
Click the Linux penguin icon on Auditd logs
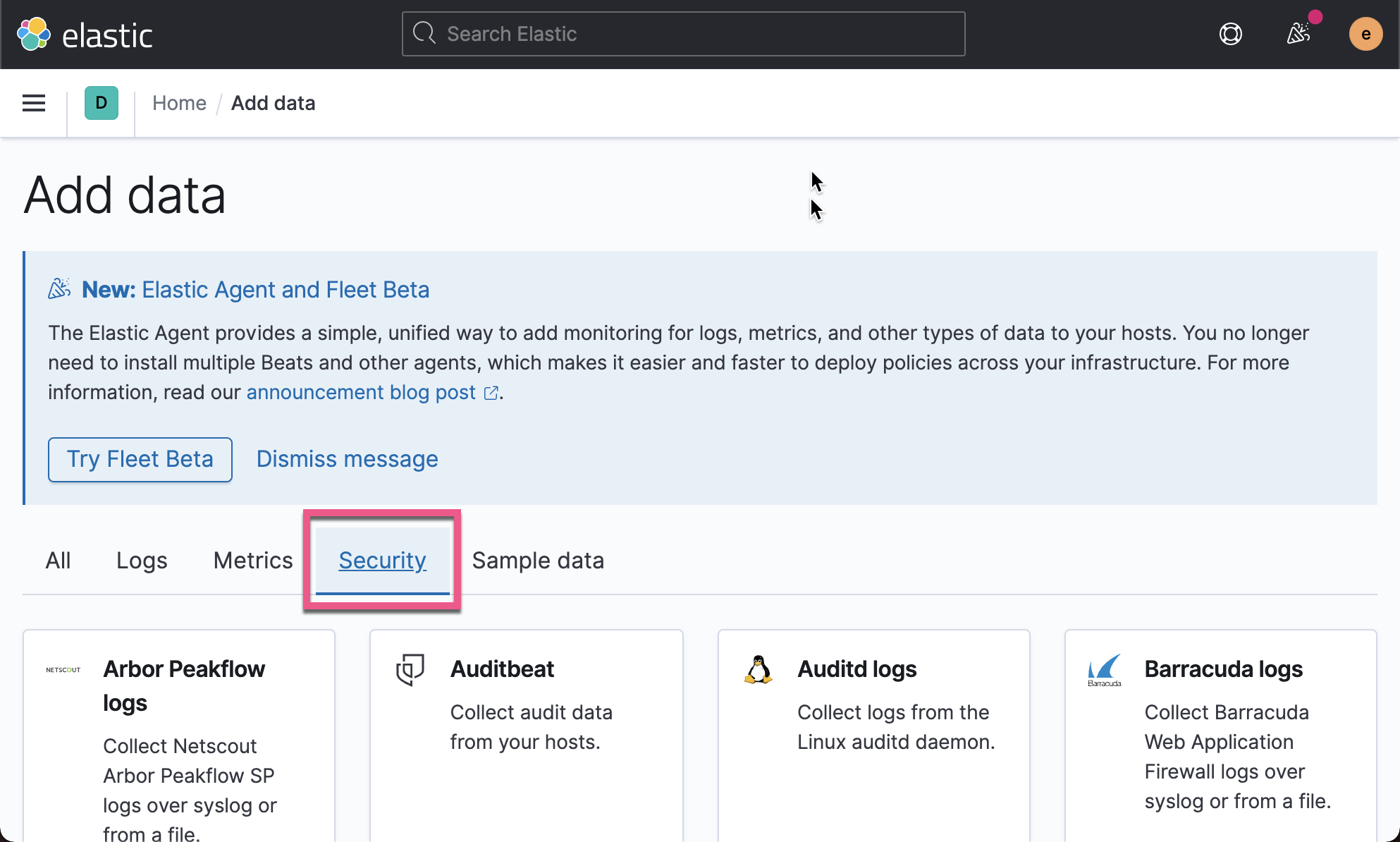757,671
